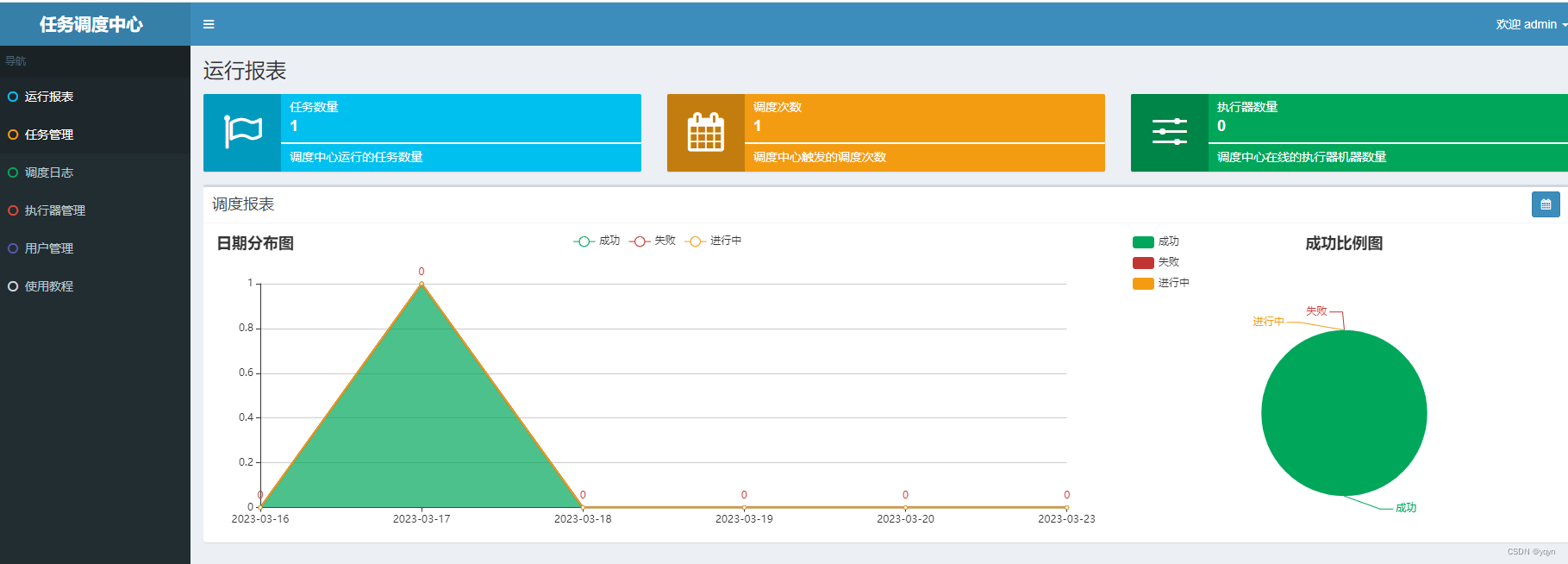
Task: Toggle green 成功 swatch in pie legend
Action: [x=1143, y=242]
